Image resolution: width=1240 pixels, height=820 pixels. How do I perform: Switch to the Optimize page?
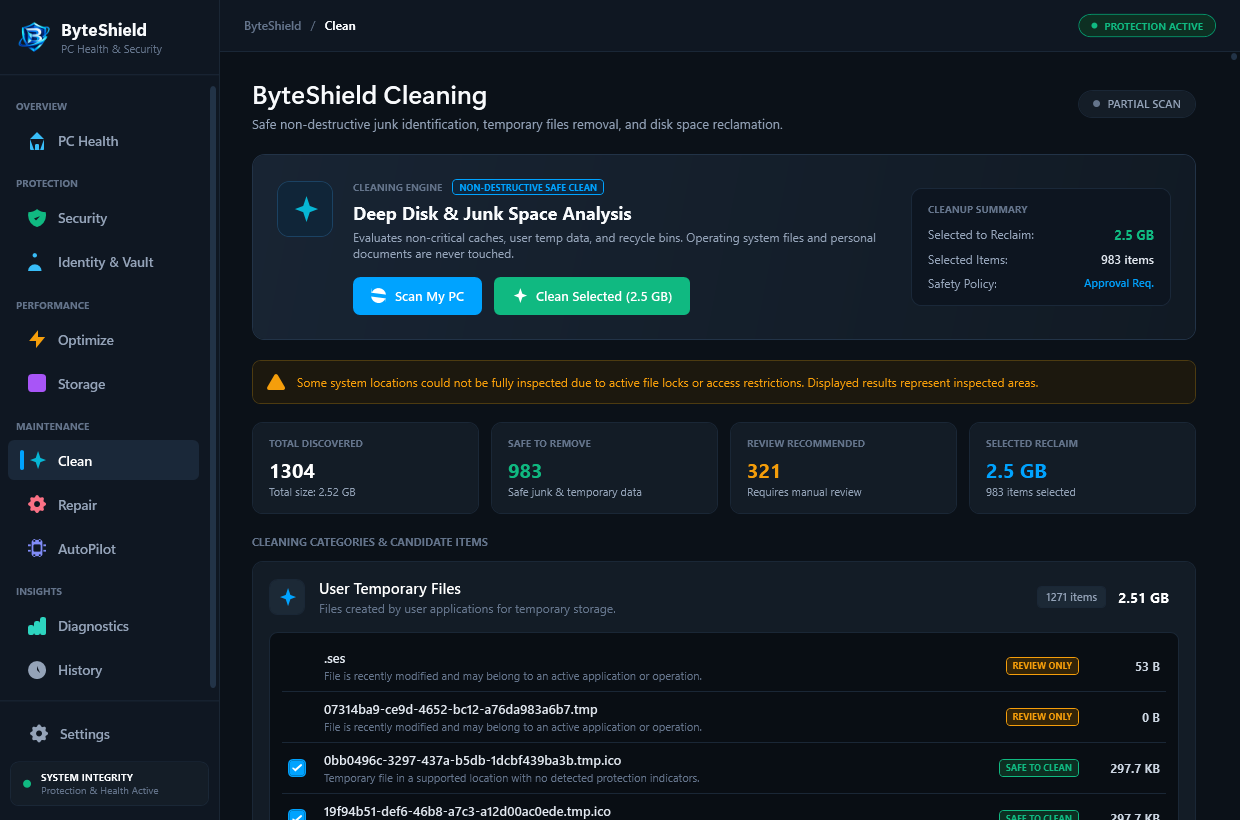coord(103,340)
